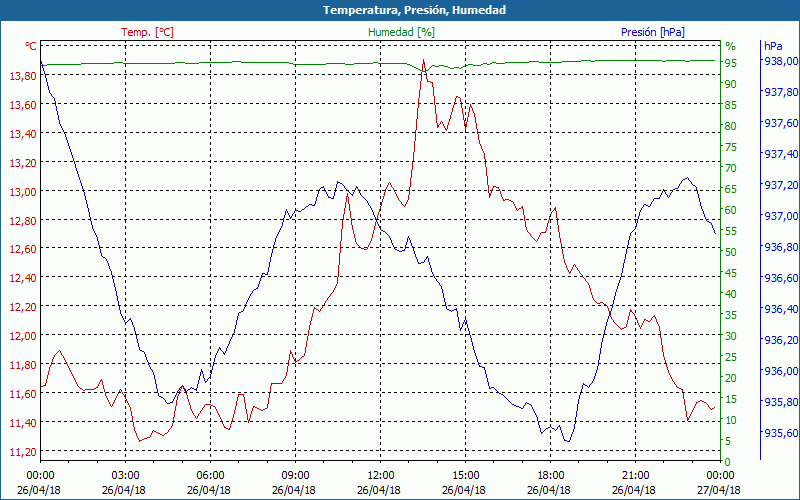The height and width of the screenshot is (500, 800).
Task: Click temperature axis value 12,40
Action: (x=22, y=278)
